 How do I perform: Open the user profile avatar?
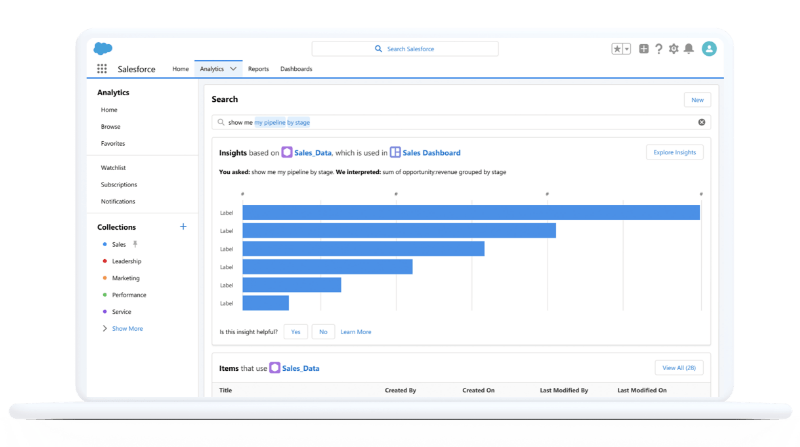[x=709, y=49]
